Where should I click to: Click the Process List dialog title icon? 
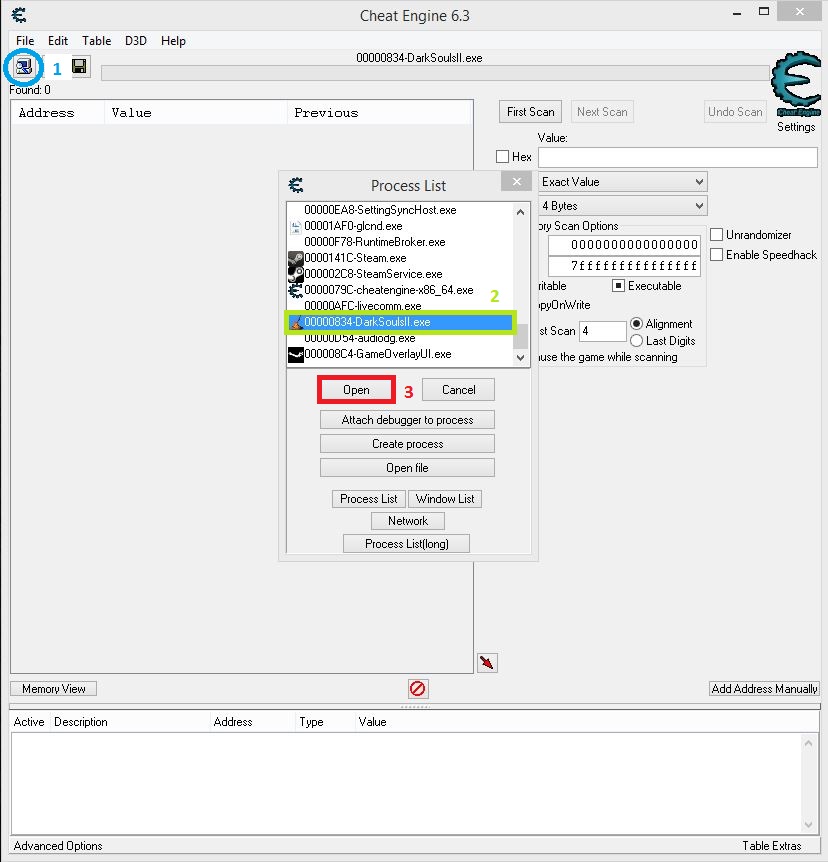296,185
